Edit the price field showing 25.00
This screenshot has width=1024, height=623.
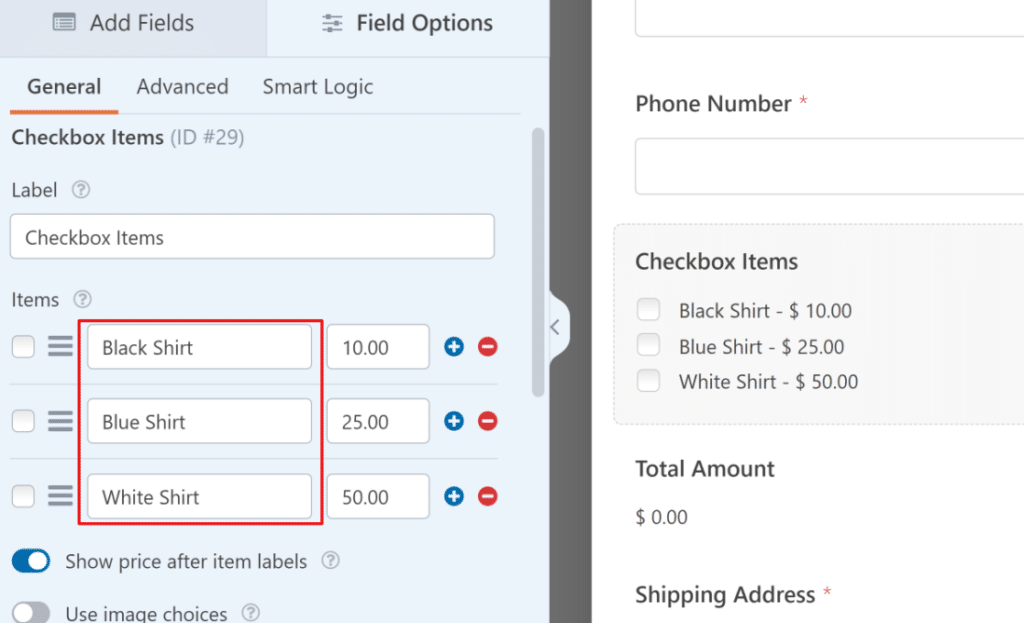click(x=378, y=421)
